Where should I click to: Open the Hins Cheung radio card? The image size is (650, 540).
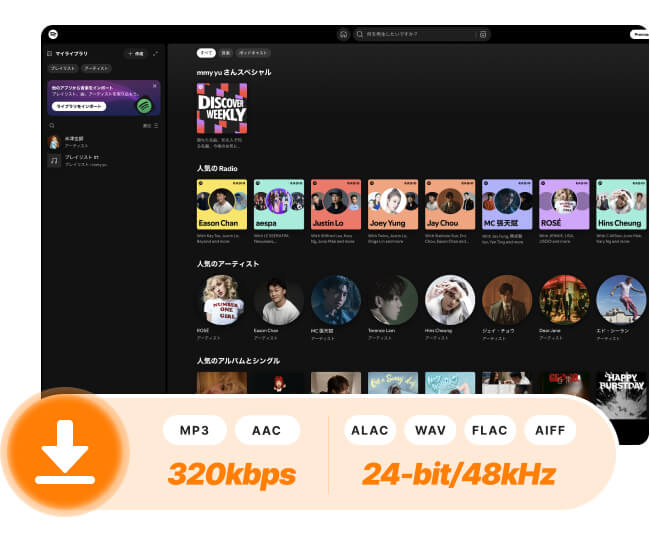click(621, 204)
